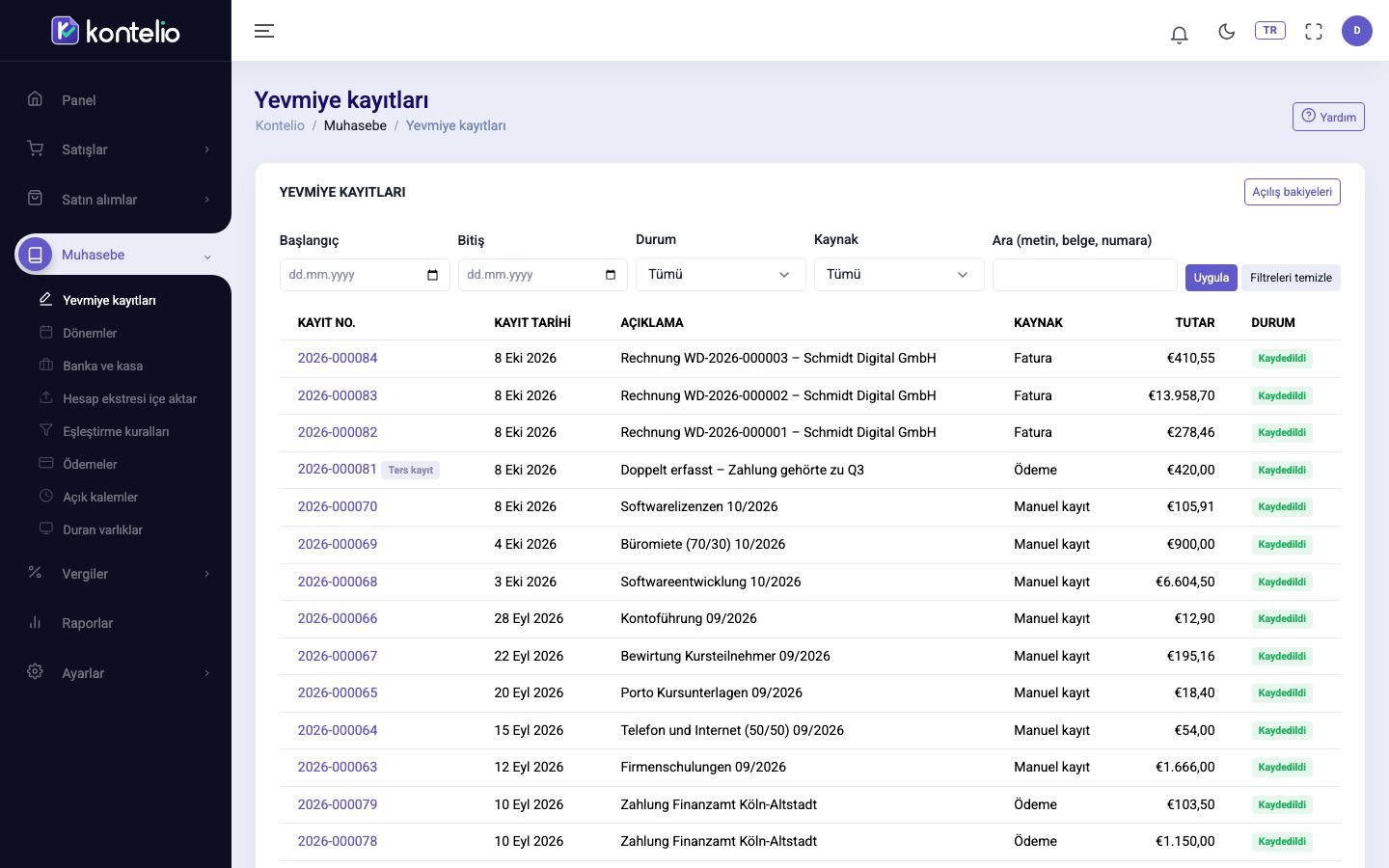This screenshot has height=868, width=1389.
Task: Open entry 2026-000081 link
Action: [338, 469]
